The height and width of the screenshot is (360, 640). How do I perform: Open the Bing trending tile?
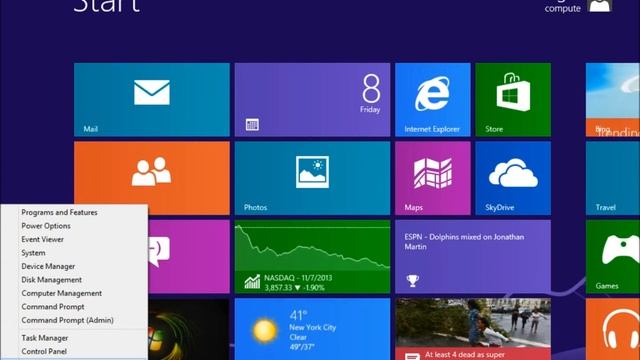(x=613, y=100)
